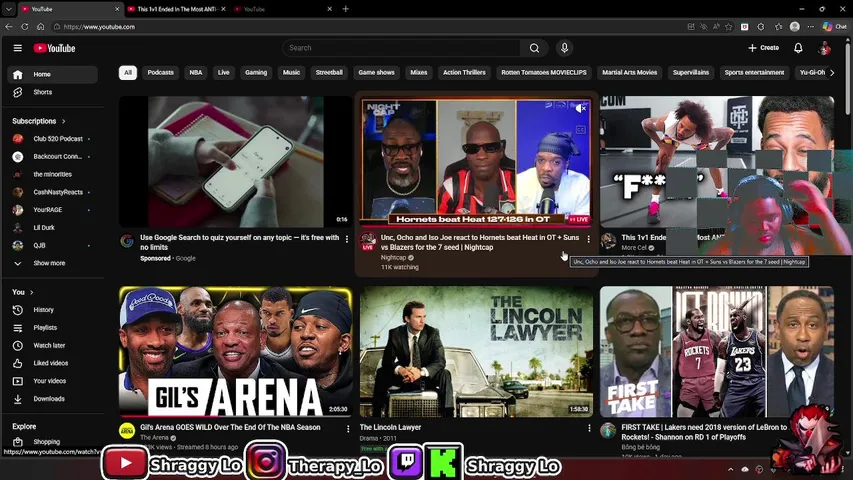Image resolution: width=853 pixels, height=480 pixels.
Task: Open CashNastyReacts channel
Action: (x=53, y=192)
